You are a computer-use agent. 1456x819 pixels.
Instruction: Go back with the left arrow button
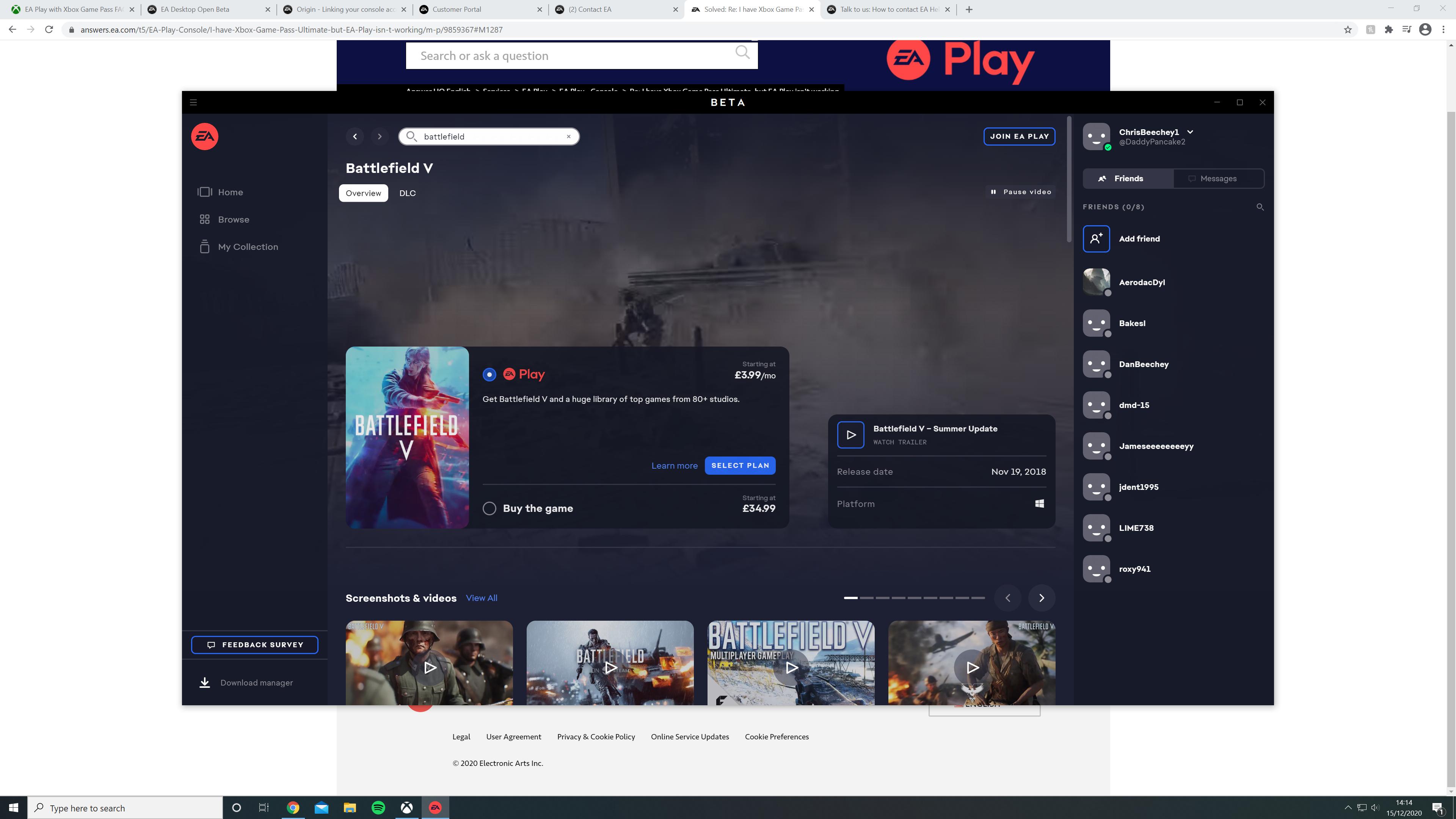coord(355,136)
